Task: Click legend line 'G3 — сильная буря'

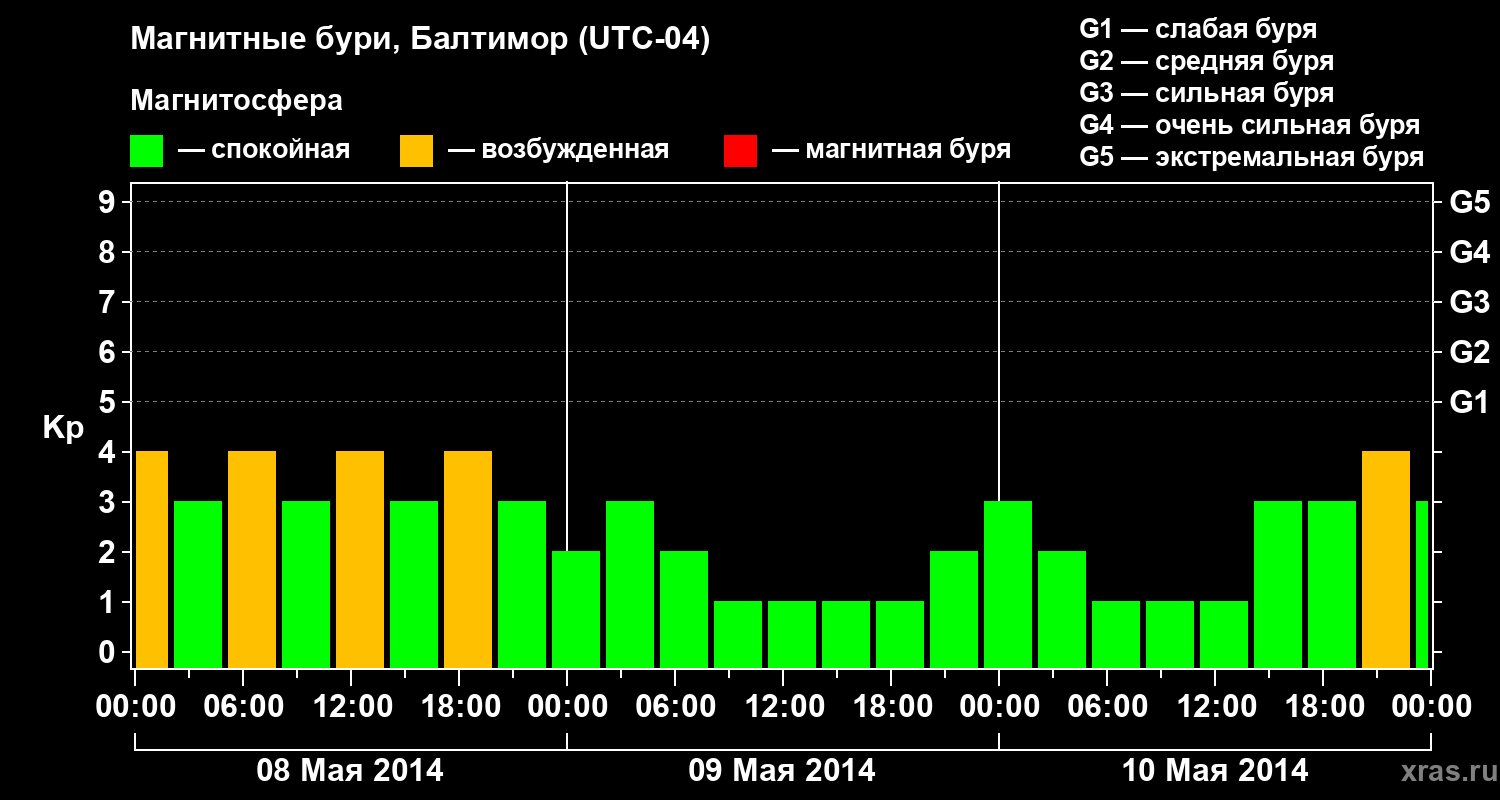Action: point(1207,93)
